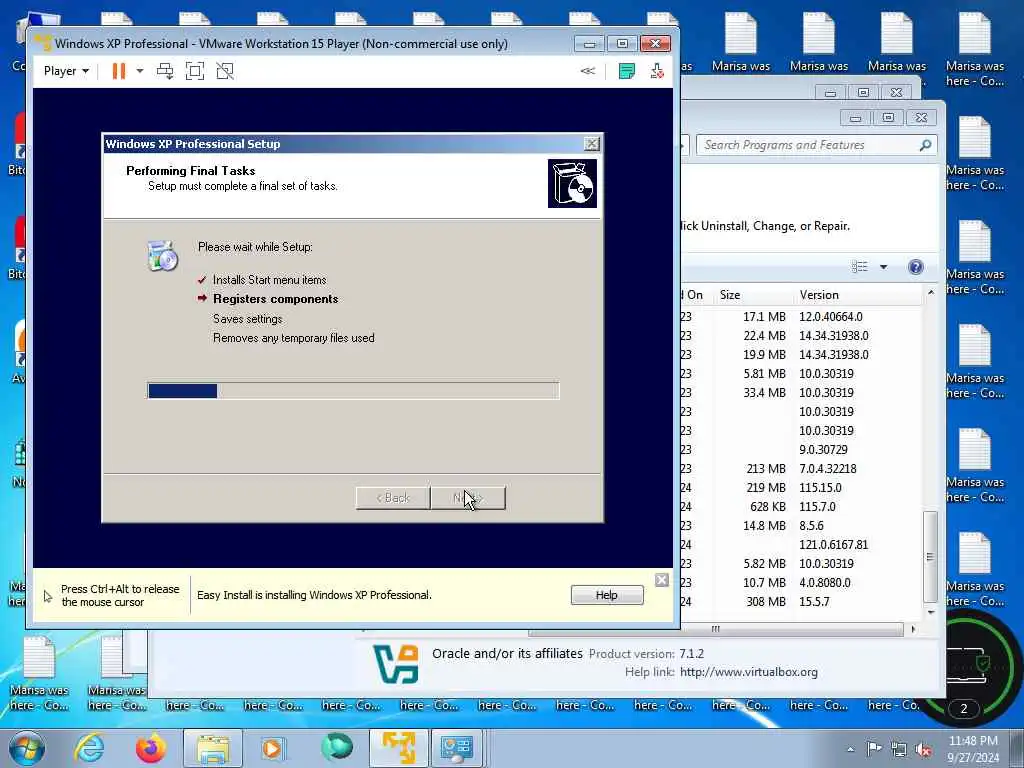Select the row with version 15.5.7
This screenshot has width=1024, height=768.
(803, 601)
